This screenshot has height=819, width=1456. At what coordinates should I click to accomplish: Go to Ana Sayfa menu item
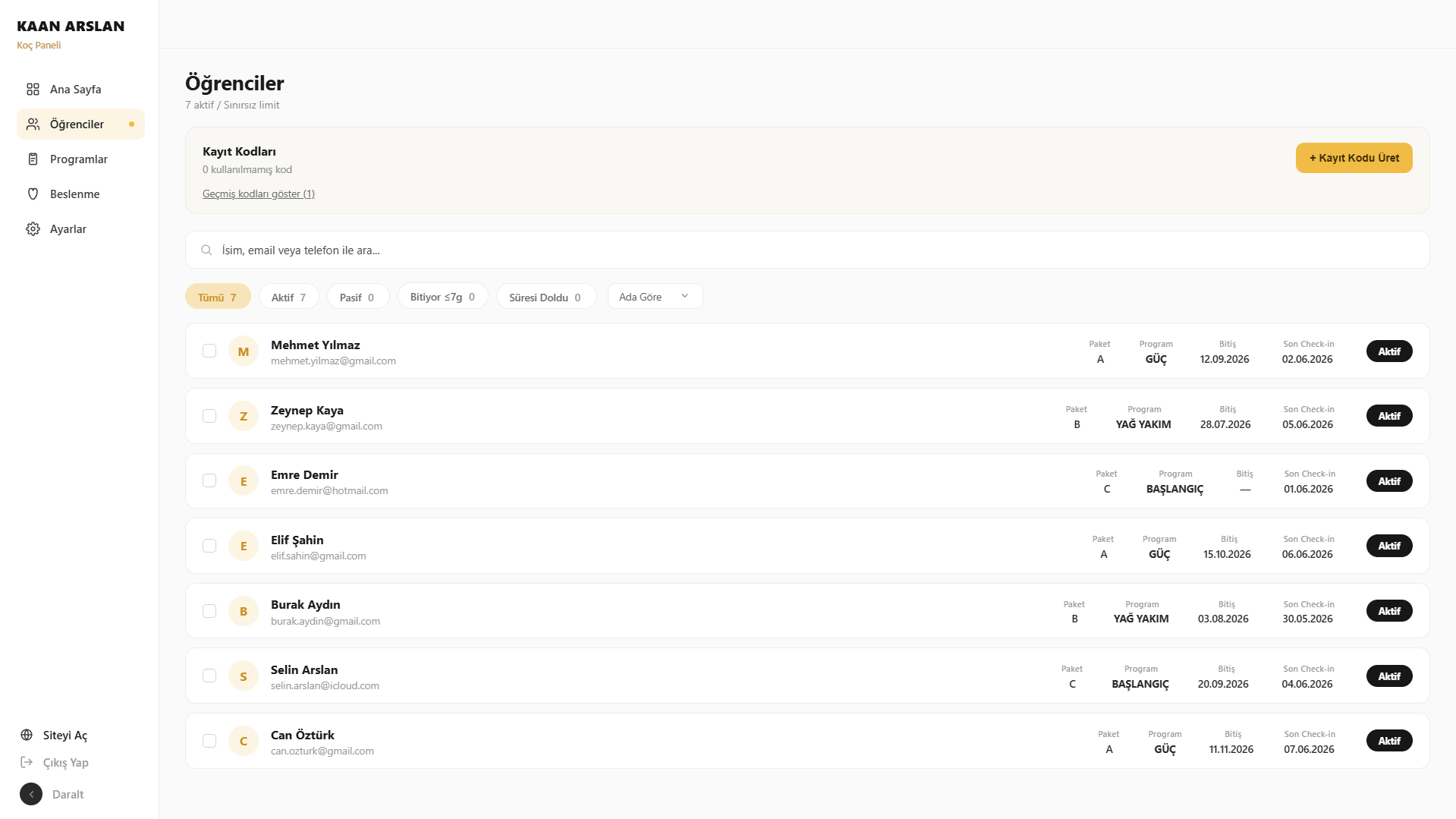(80, 90)
